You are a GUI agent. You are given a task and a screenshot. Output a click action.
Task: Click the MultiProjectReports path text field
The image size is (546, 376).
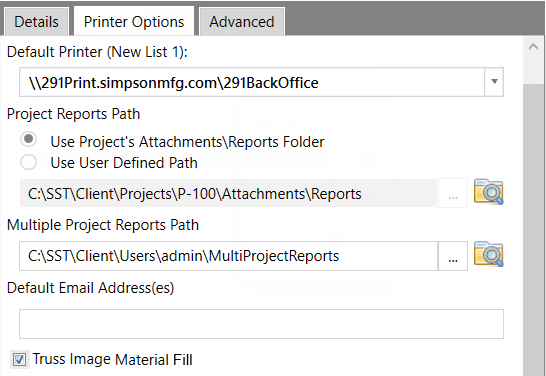[x=228, y=256]
